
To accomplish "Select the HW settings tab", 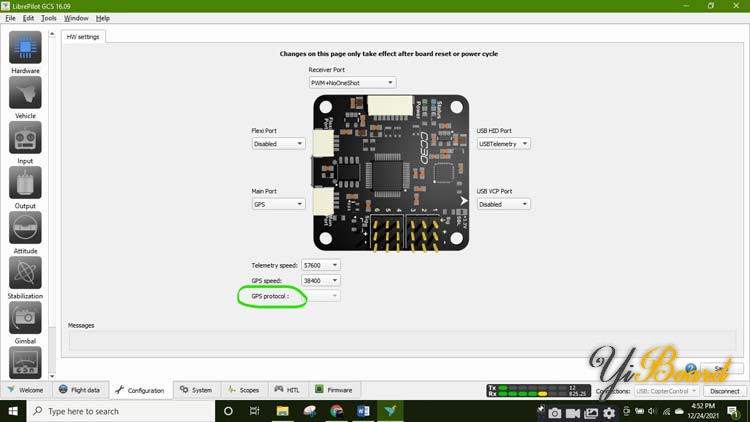I will click(x=84, y=37).
